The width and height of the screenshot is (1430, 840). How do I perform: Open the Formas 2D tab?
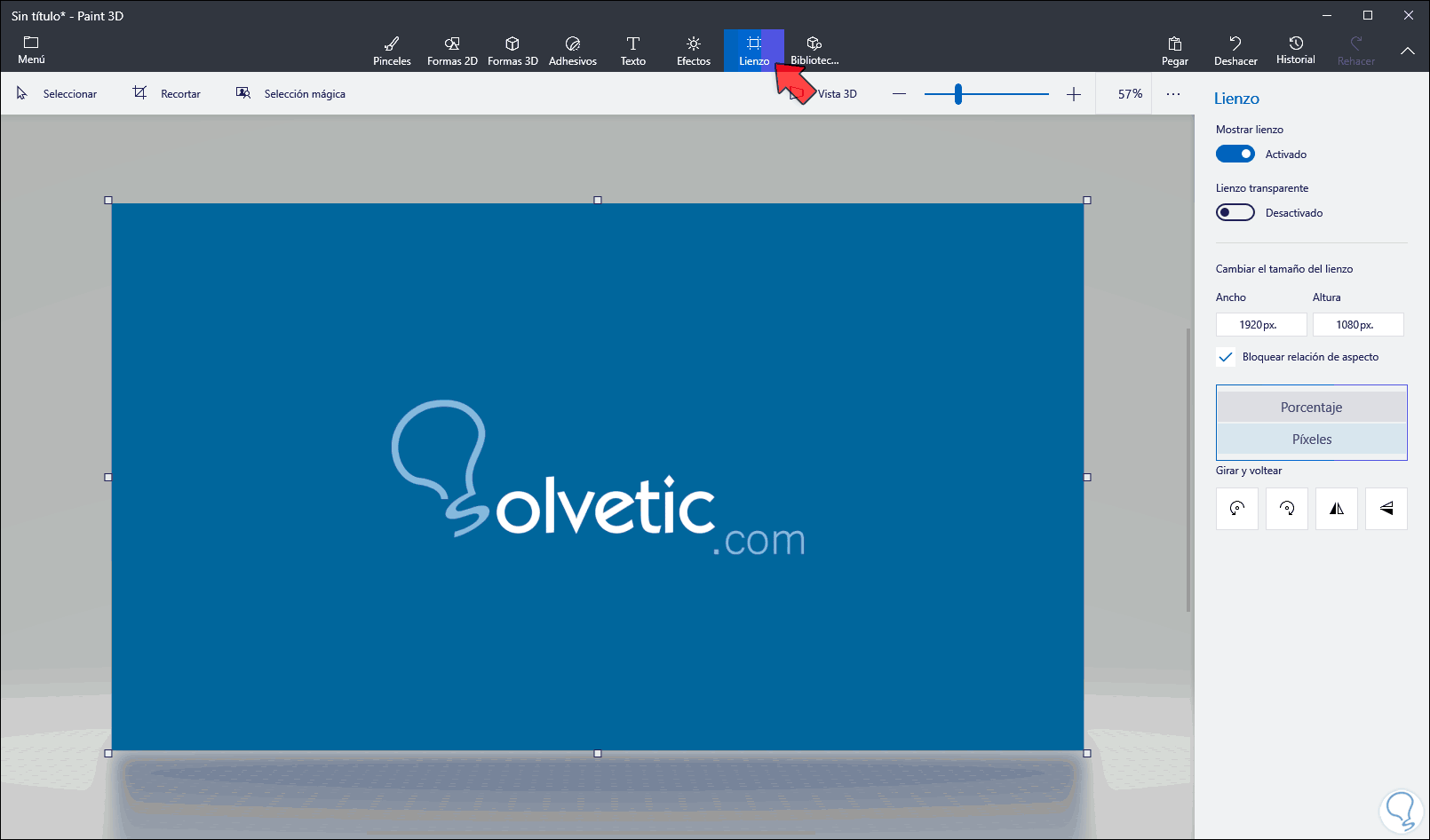(x=452, y=51)
